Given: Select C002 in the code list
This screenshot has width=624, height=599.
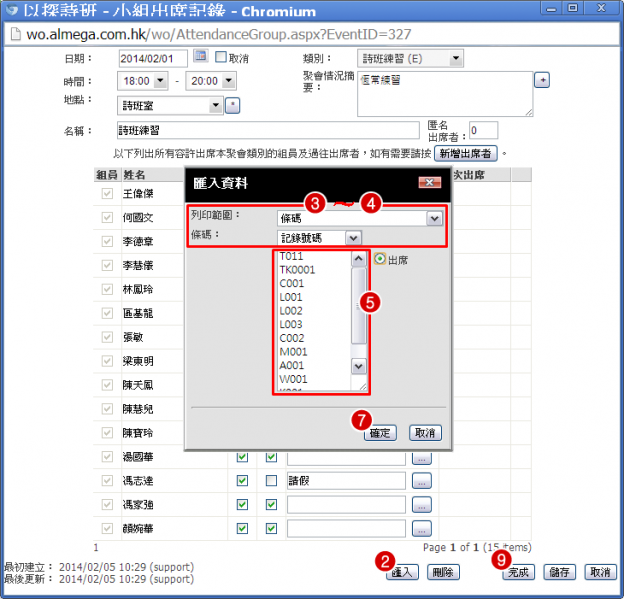Looking at the screenshot, I should pos(292,338).
